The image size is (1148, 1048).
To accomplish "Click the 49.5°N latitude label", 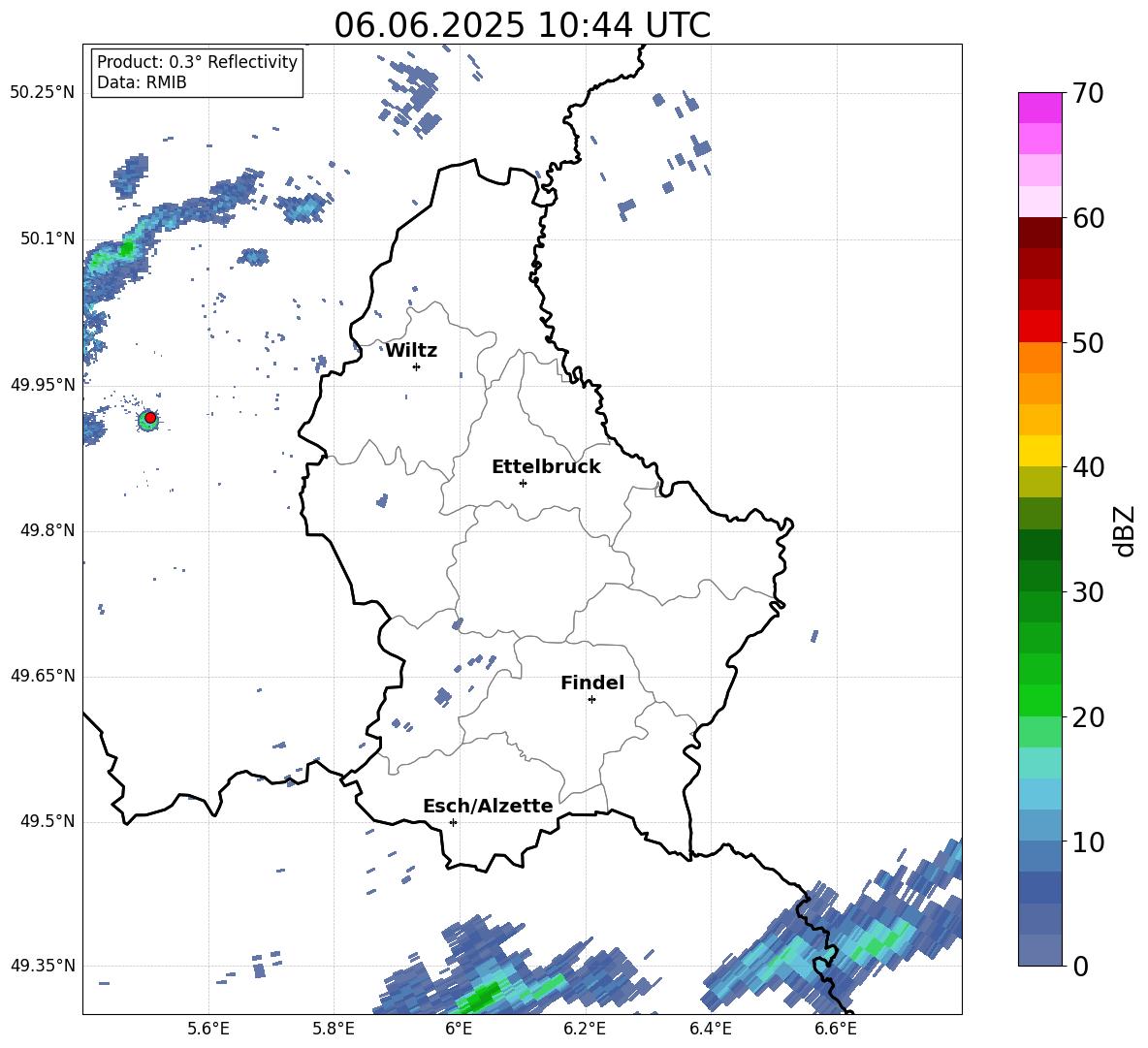I will click(47, 821).
